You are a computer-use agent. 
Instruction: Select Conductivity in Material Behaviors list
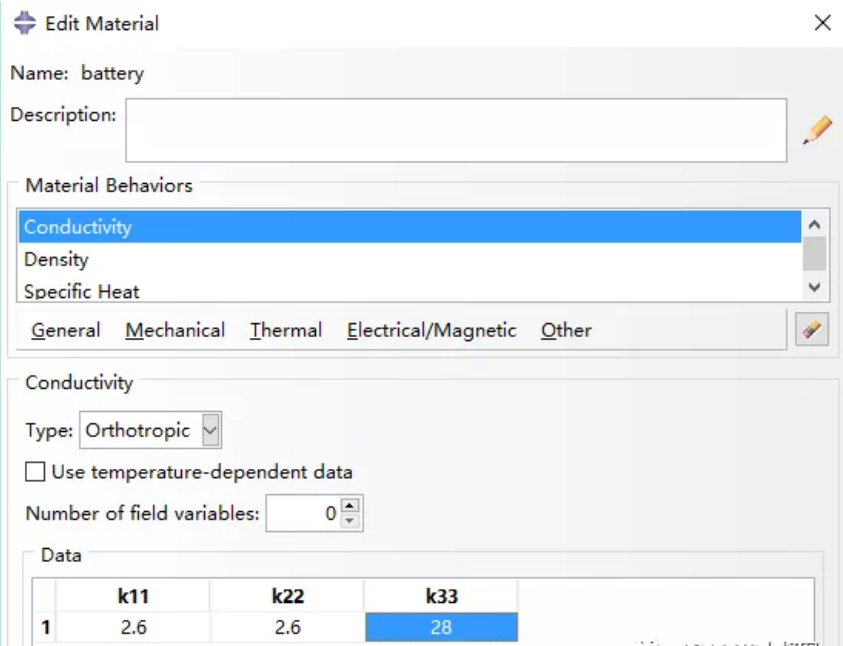click(78, 227)
